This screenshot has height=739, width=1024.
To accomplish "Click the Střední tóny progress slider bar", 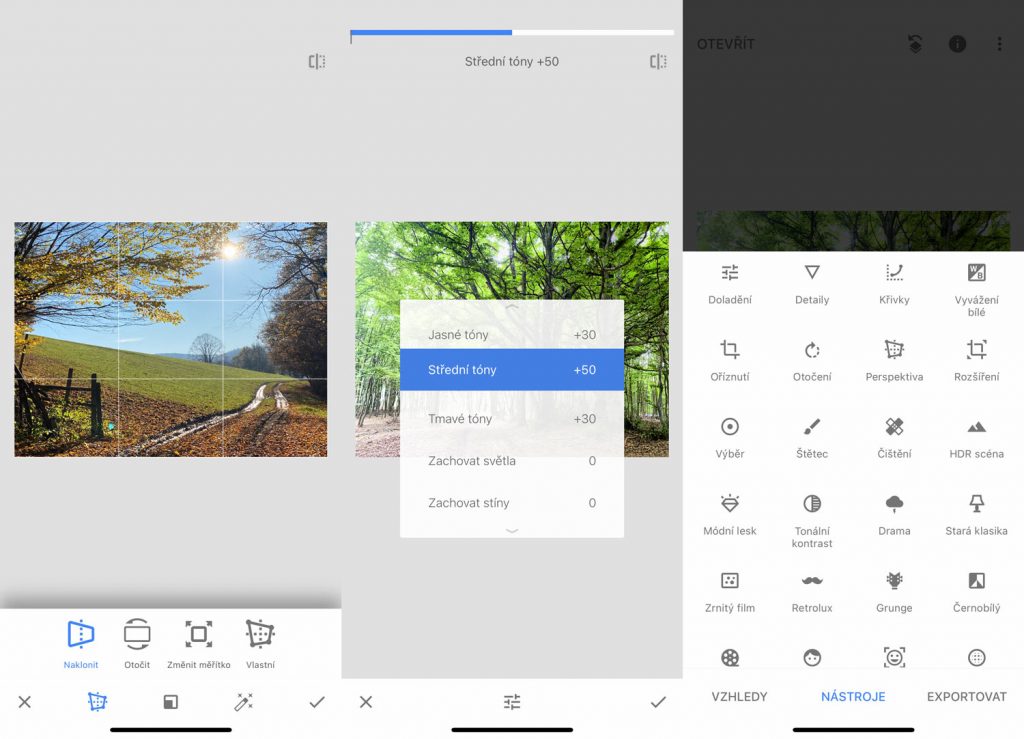I will (x=512, y=33).
